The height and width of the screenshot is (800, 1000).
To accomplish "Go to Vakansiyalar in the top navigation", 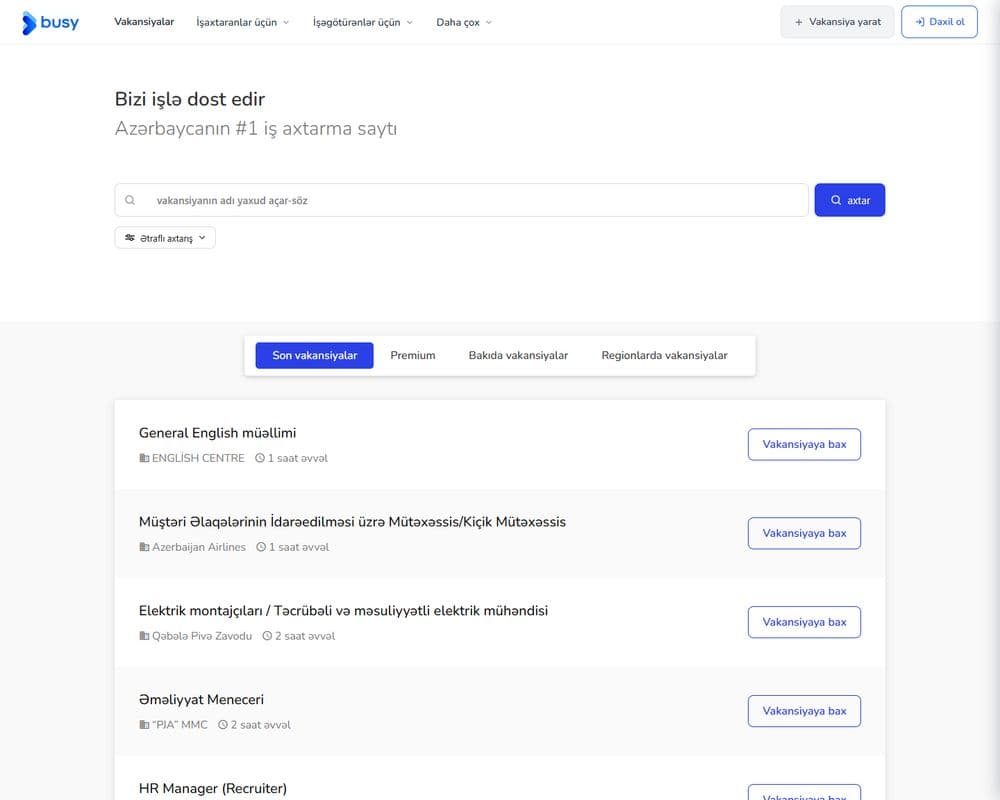I will click(x=144, y=22).
